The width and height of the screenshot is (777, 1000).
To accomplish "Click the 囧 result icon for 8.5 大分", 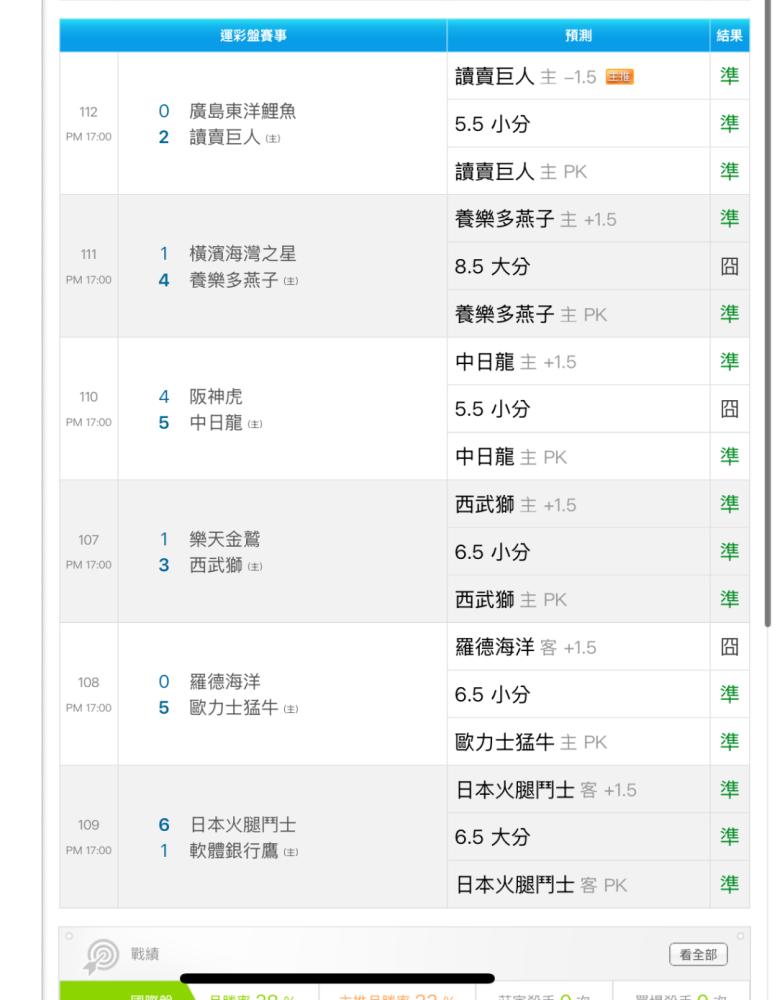I will (x=730, y=266).
